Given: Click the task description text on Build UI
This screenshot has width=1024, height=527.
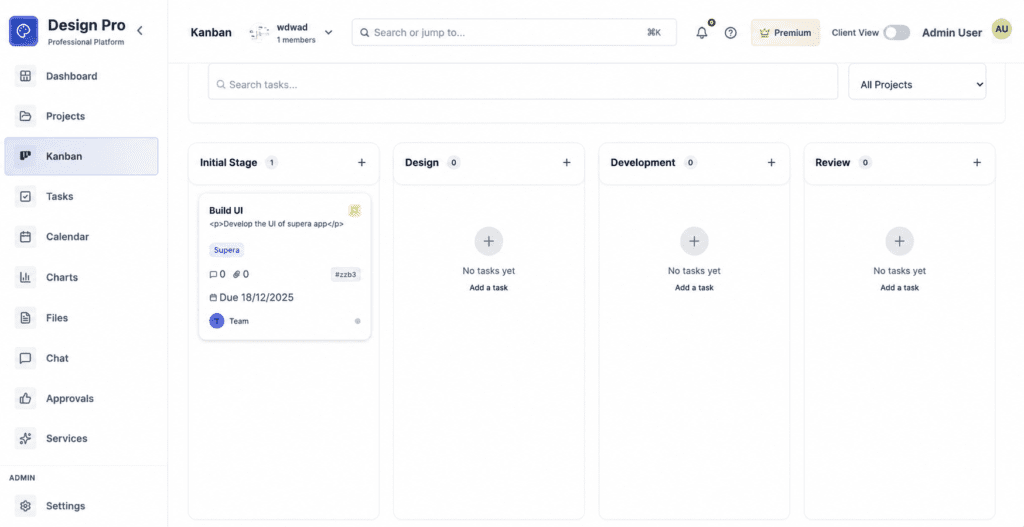Looking at the screenshot, I should tap(276, 223).
